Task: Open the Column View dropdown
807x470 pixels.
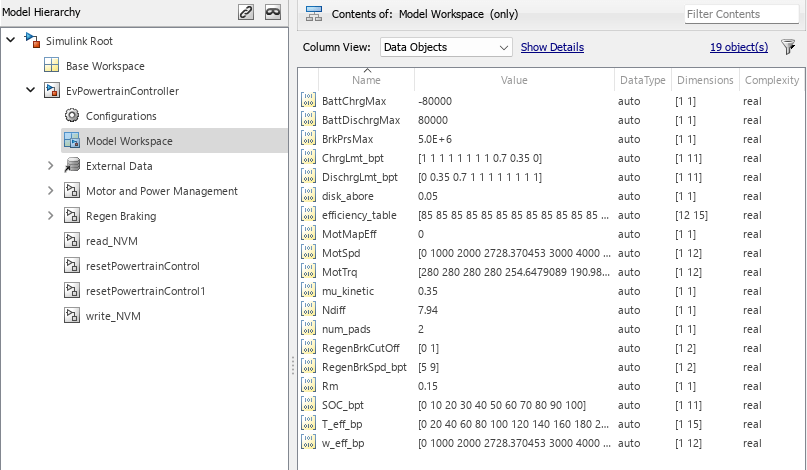Action: (x=446, y=47)
